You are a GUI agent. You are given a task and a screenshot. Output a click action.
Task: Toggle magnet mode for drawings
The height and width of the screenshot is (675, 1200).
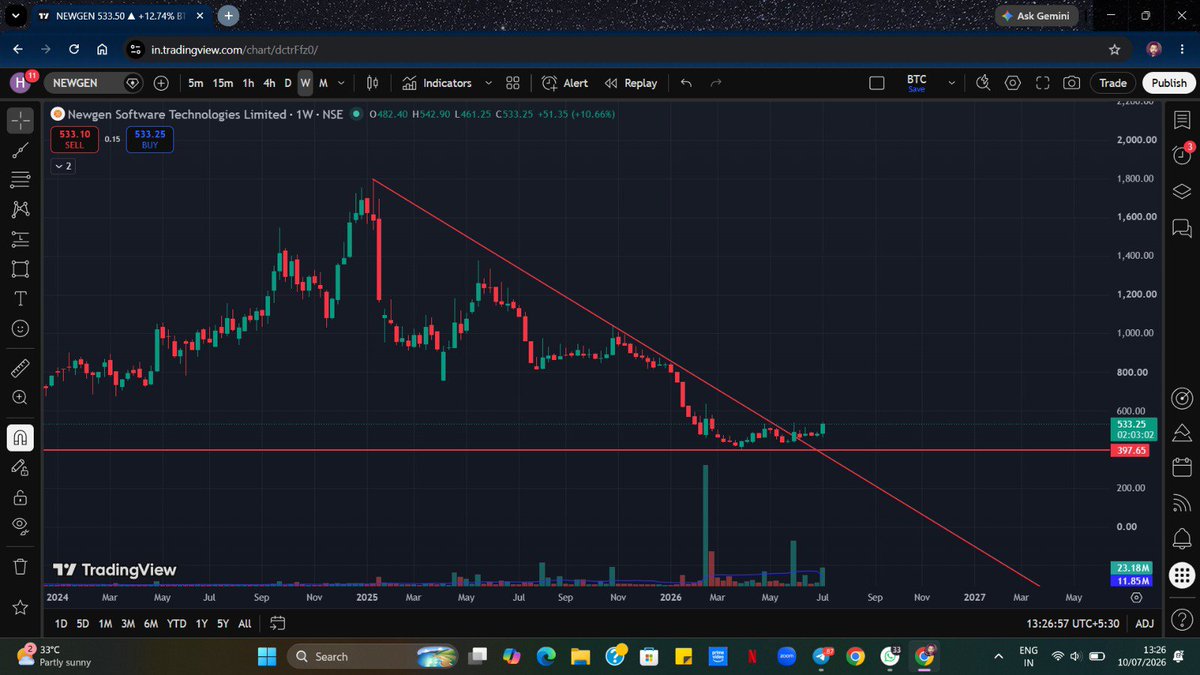(20, 437)
